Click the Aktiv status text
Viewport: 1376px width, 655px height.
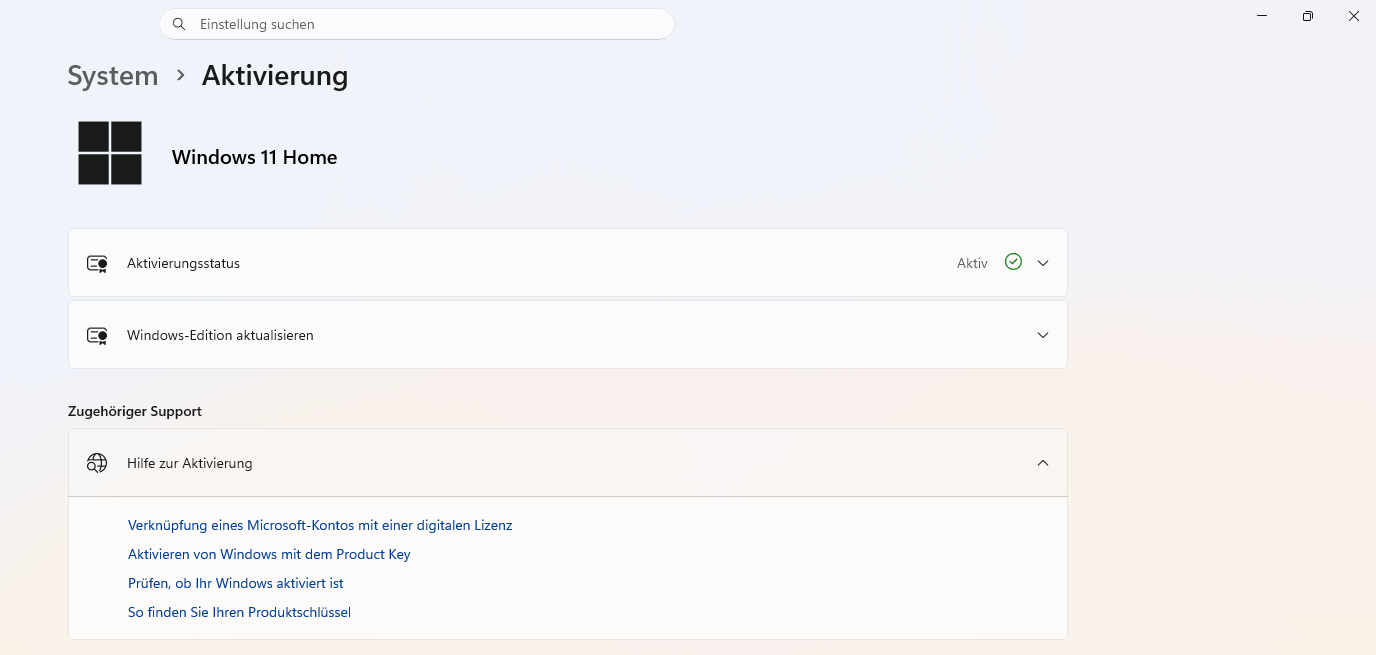[x=972, y=263]
